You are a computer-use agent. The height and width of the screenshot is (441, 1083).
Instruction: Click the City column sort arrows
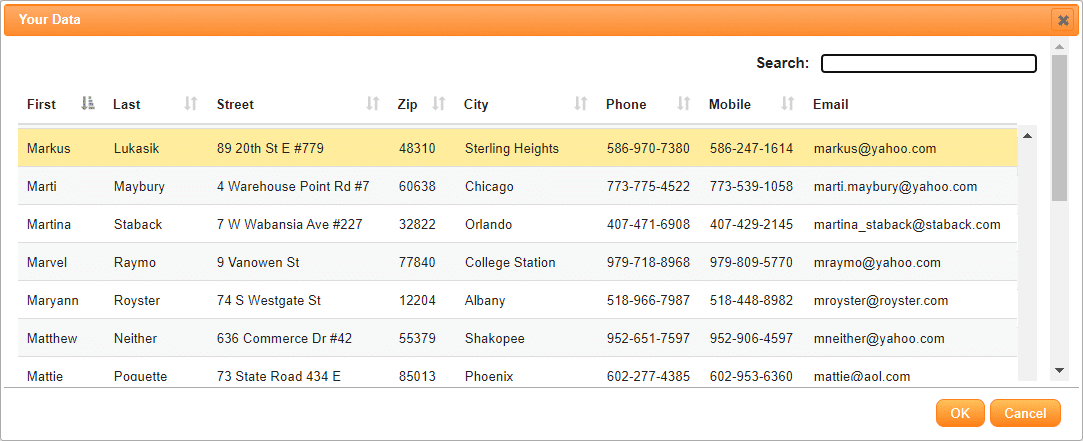click(581, 104)
